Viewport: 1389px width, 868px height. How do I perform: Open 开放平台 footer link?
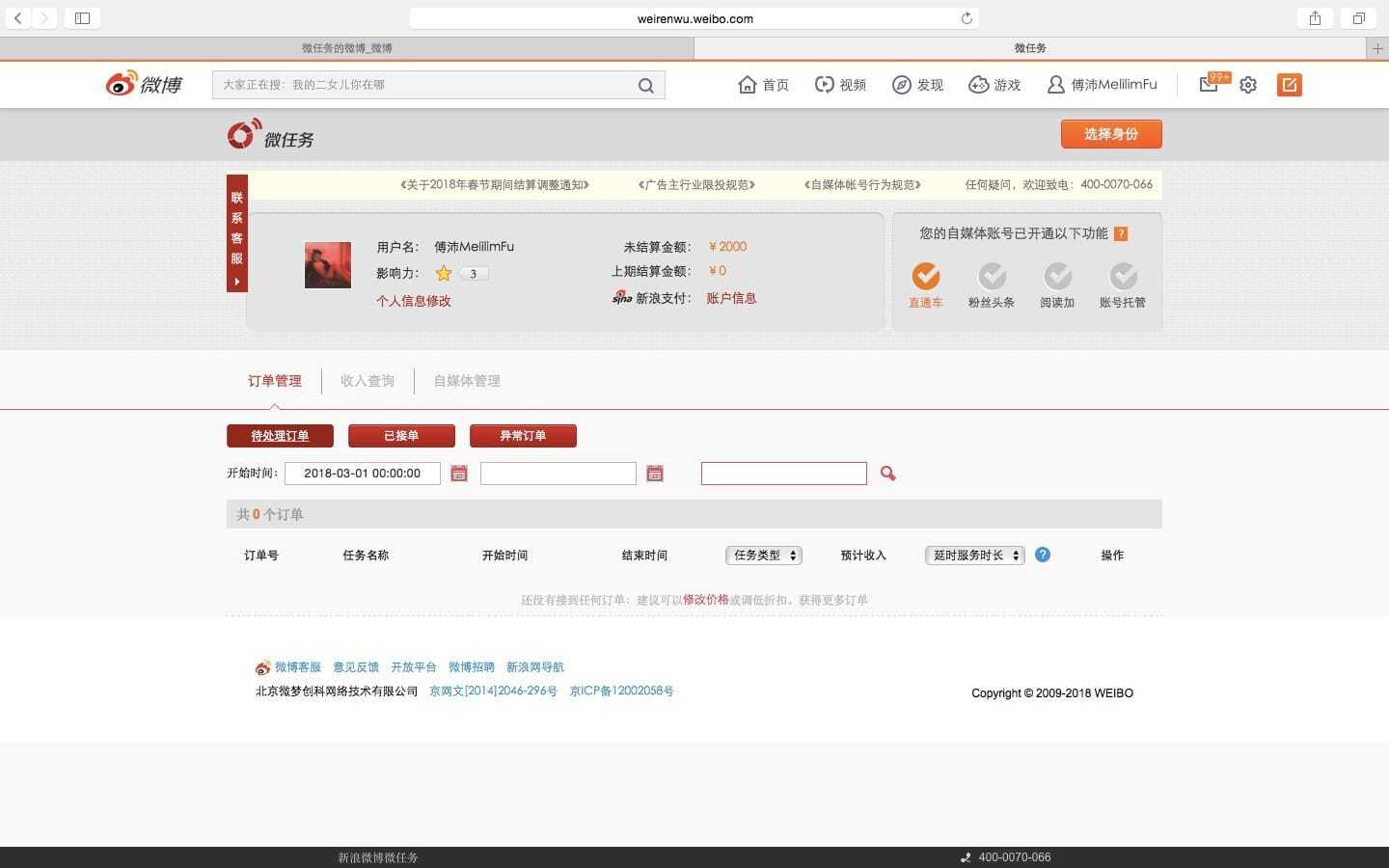[x=414, y=667]
